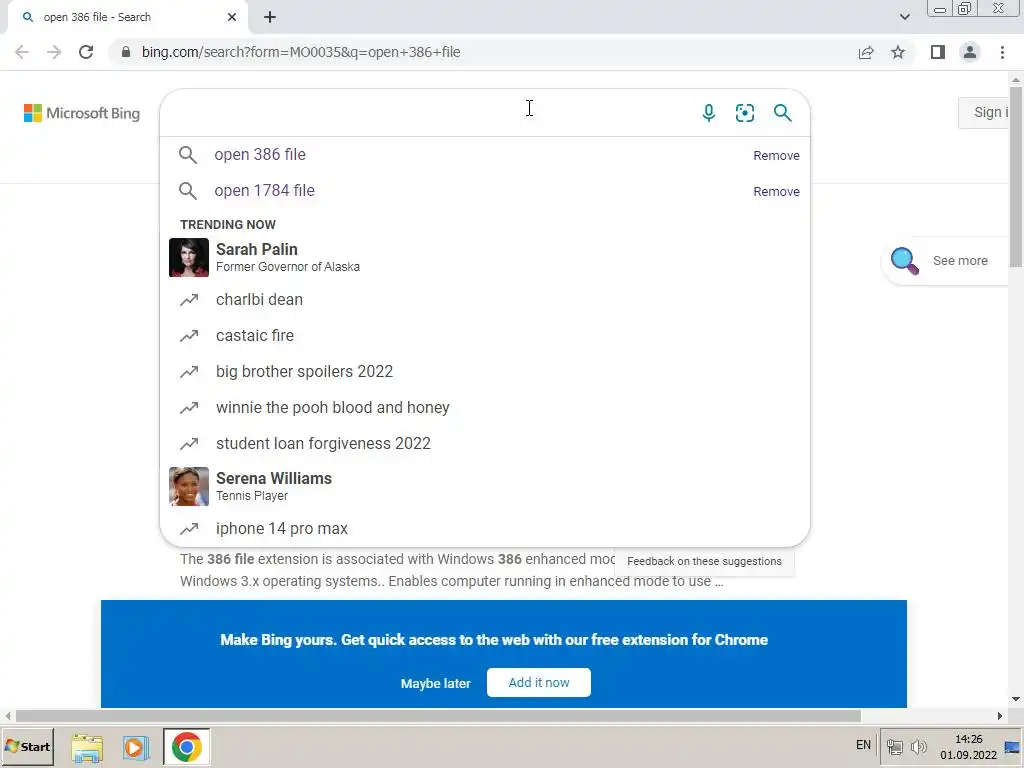Choose 'charlbi dean' trending text

click(259, 300)
